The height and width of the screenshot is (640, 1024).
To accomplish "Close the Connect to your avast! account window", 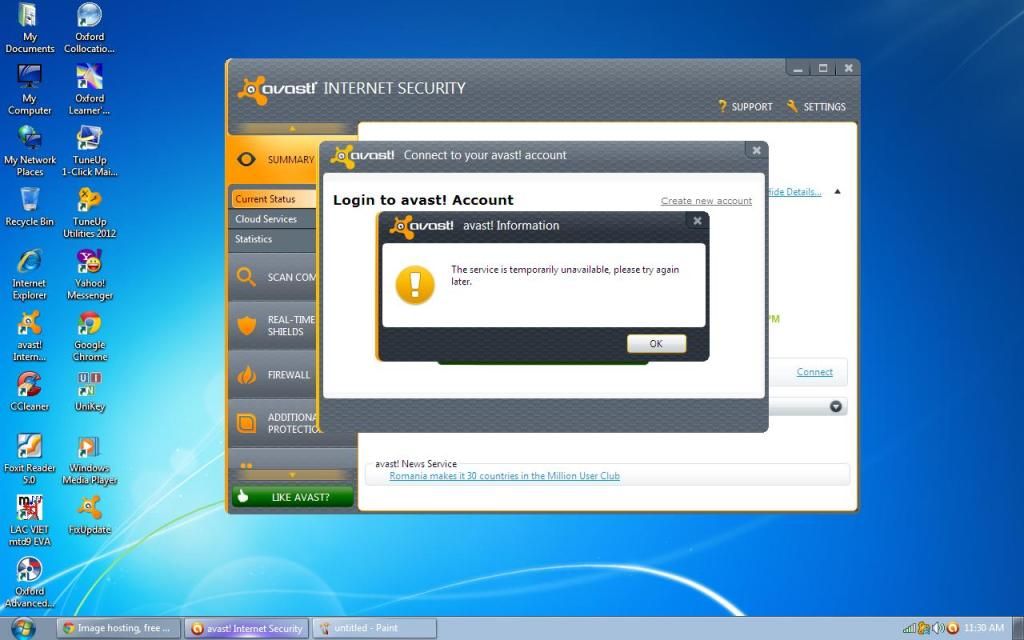I will click(x=756, y=150).
